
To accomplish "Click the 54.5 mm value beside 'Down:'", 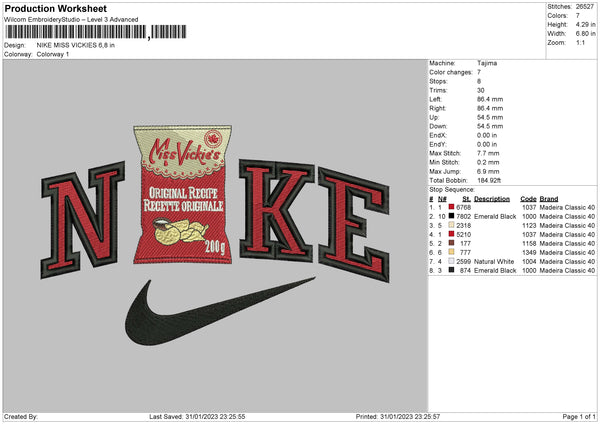I will click(490, 126).
